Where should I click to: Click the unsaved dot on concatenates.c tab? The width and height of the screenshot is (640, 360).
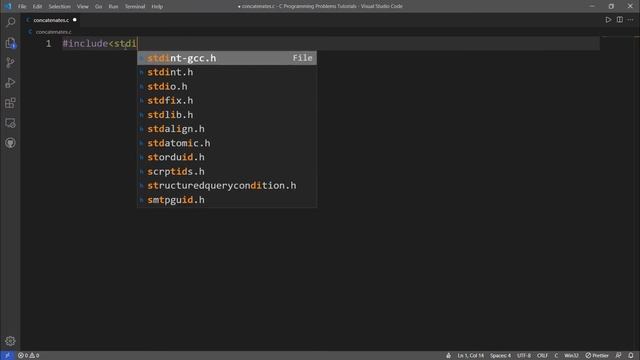tap(75, 20)
